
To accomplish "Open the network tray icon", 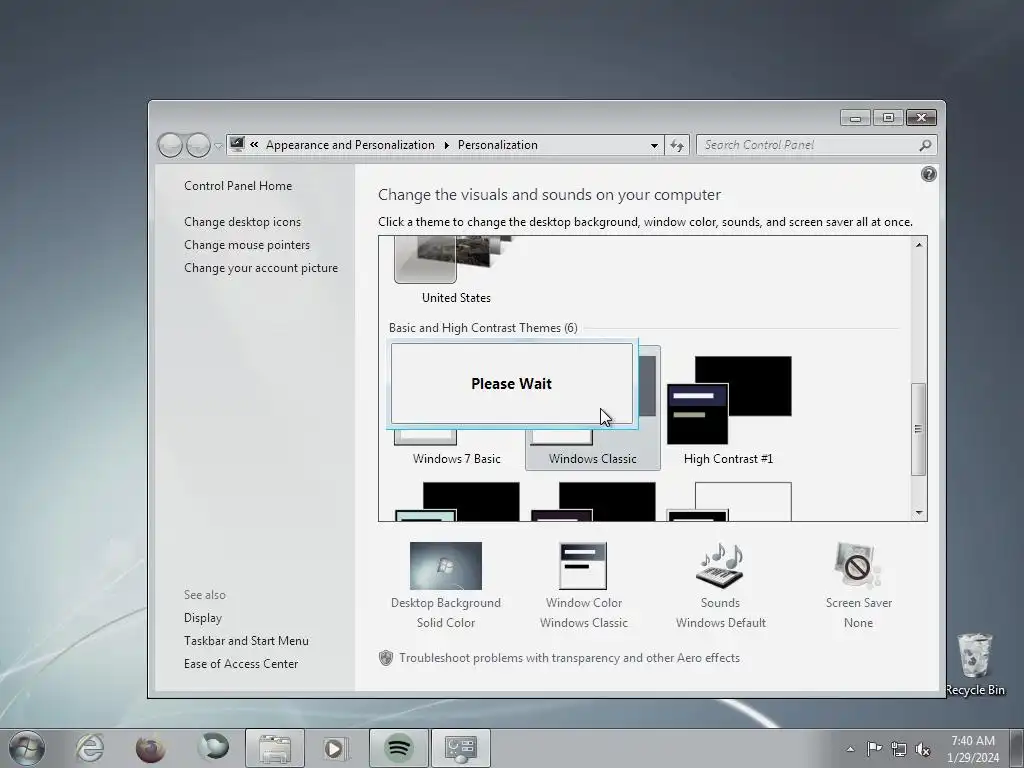I will (899, 749).
